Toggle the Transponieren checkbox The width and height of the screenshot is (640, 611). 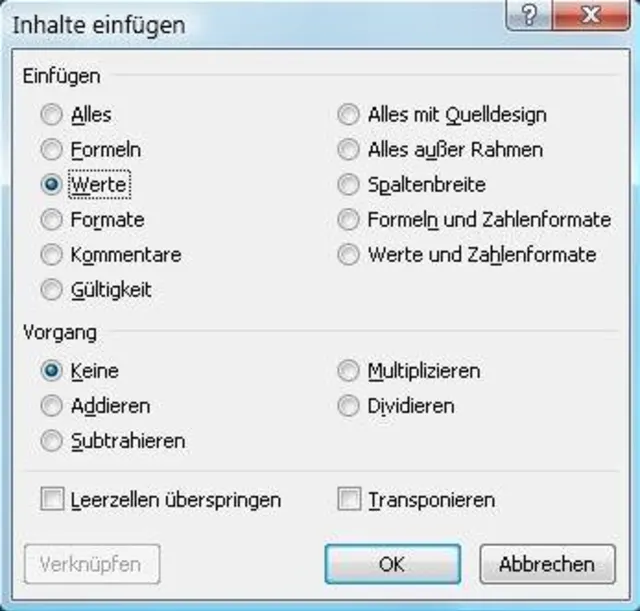point(349,499)
